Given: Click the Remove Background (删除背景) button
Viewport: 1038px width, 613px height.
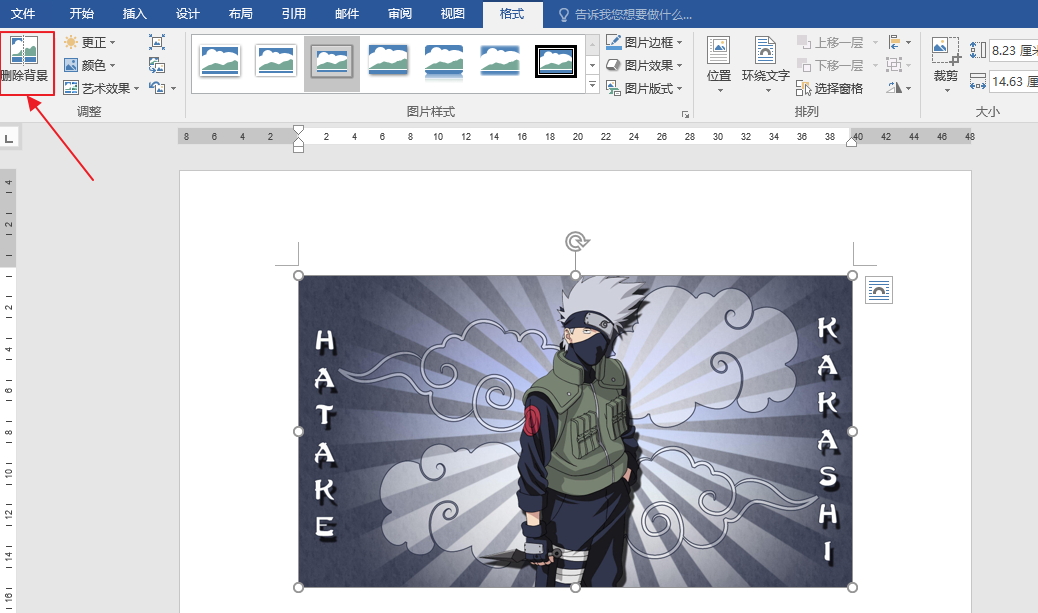Looking at the screenshot, I should click(x=25, y=61).
